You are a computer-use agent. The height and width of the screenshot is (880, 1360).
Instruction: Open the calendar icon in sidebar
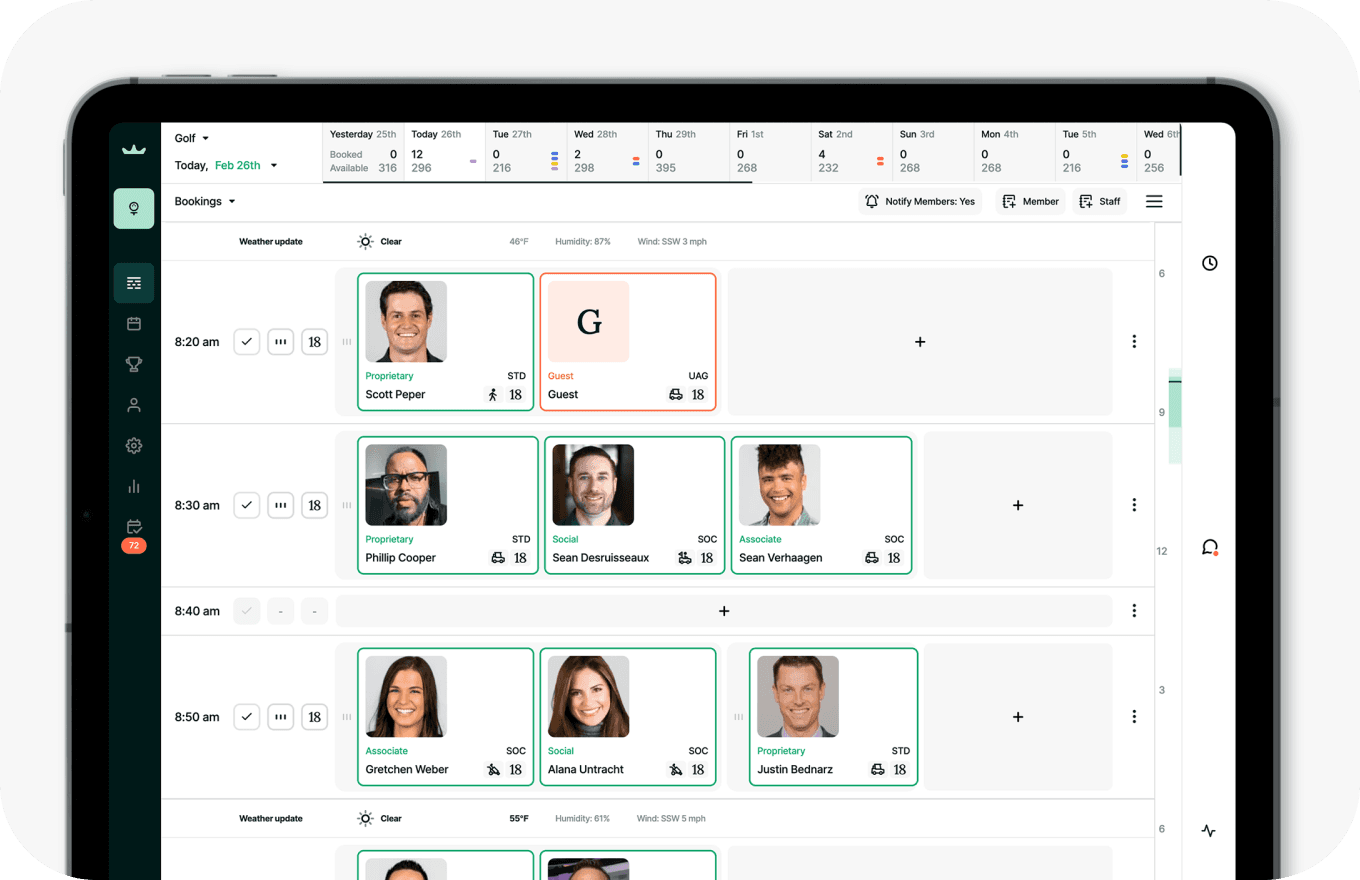[134, 323]
